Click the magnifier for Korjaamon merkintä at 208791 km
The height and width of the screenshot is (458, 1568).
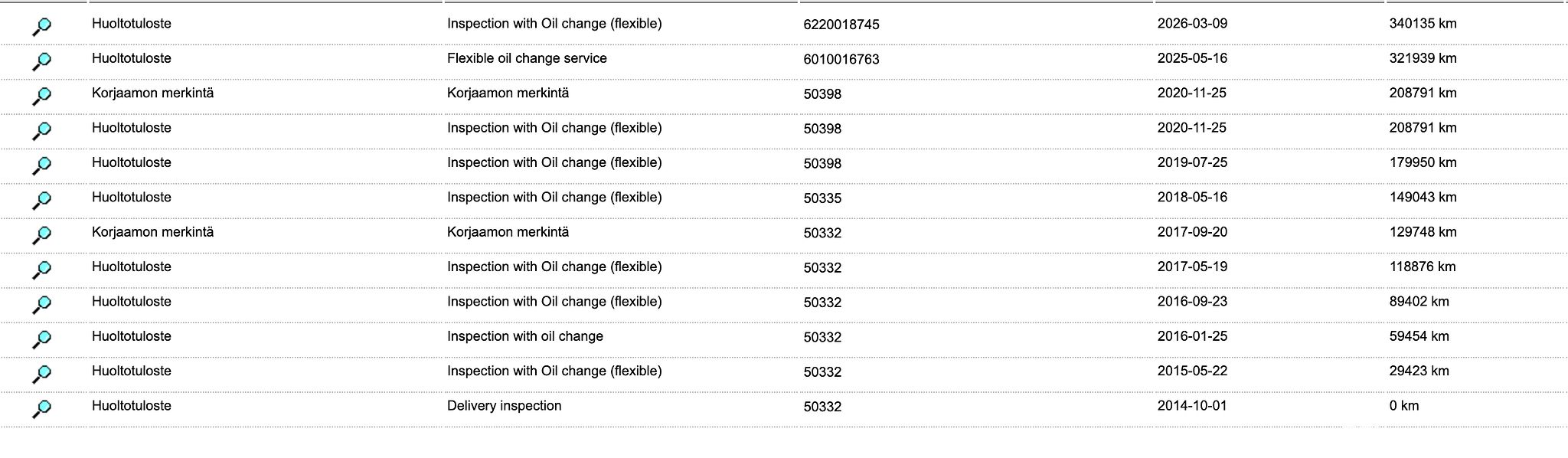pos(42,97)
